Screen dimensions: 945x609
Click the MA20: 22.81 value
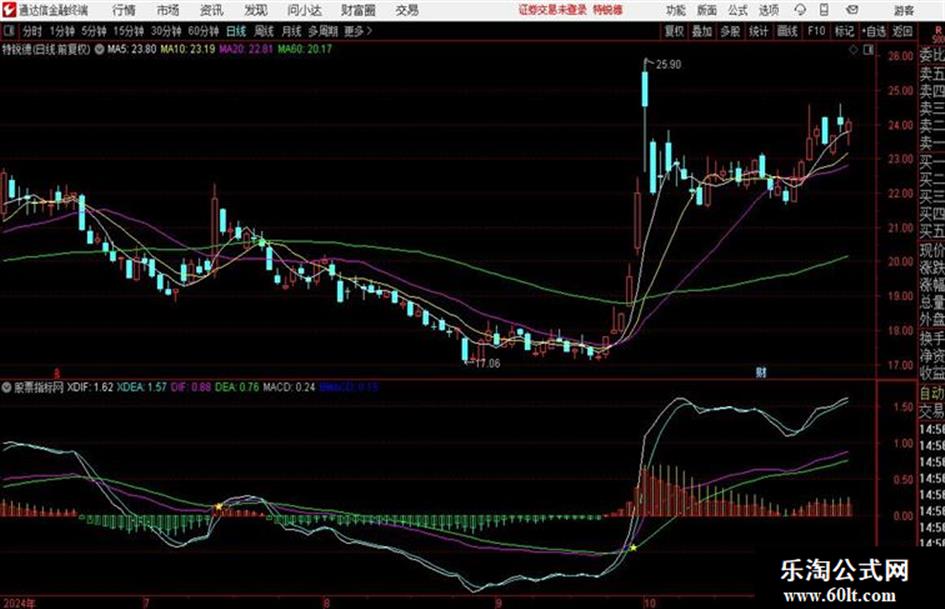pos(246,49)
